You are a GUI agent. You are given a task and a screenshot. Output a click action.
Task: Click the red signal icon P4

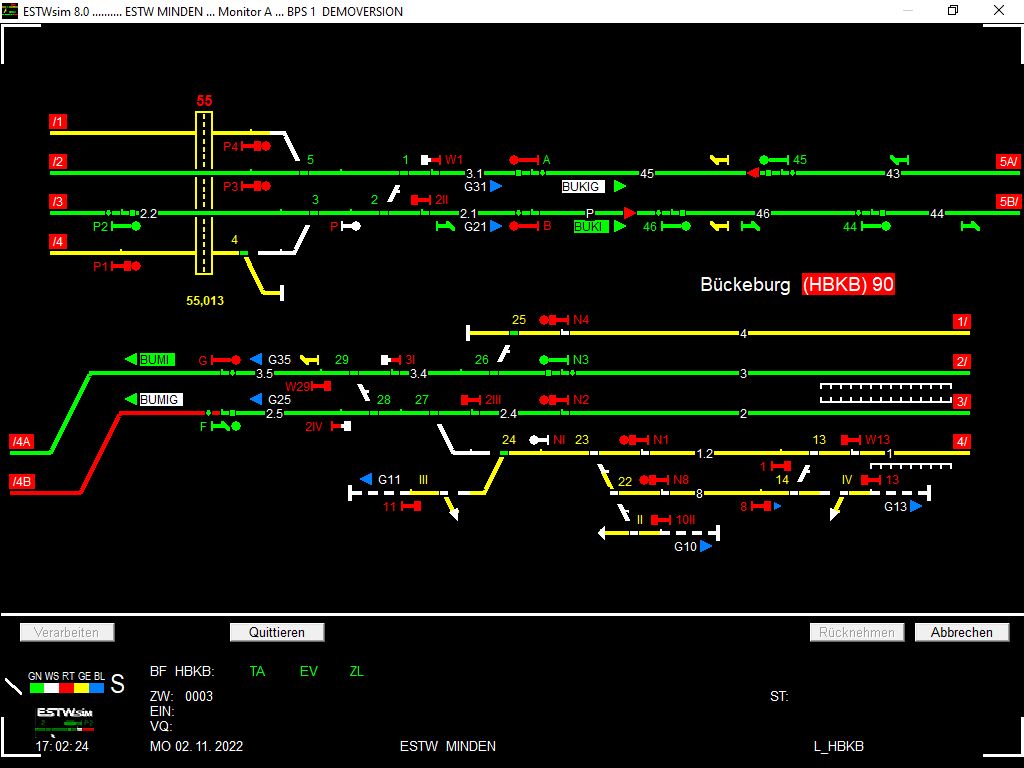(x=256, y=146)
